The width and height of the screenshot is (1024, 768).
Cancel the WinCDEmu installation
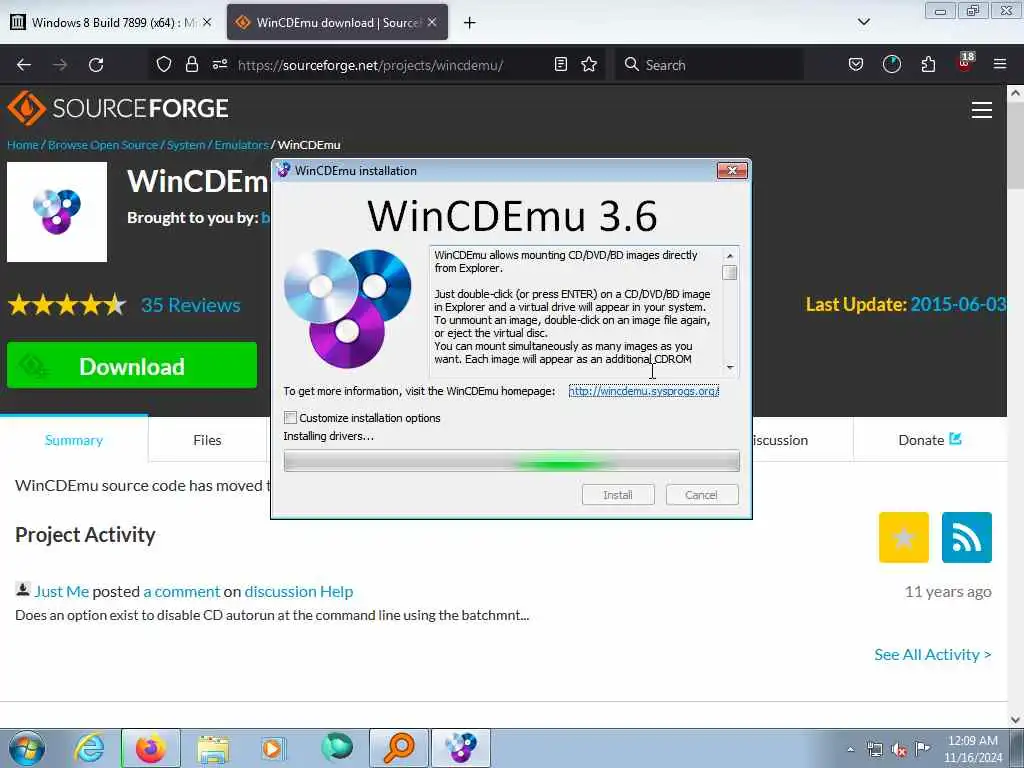(702, 495)
